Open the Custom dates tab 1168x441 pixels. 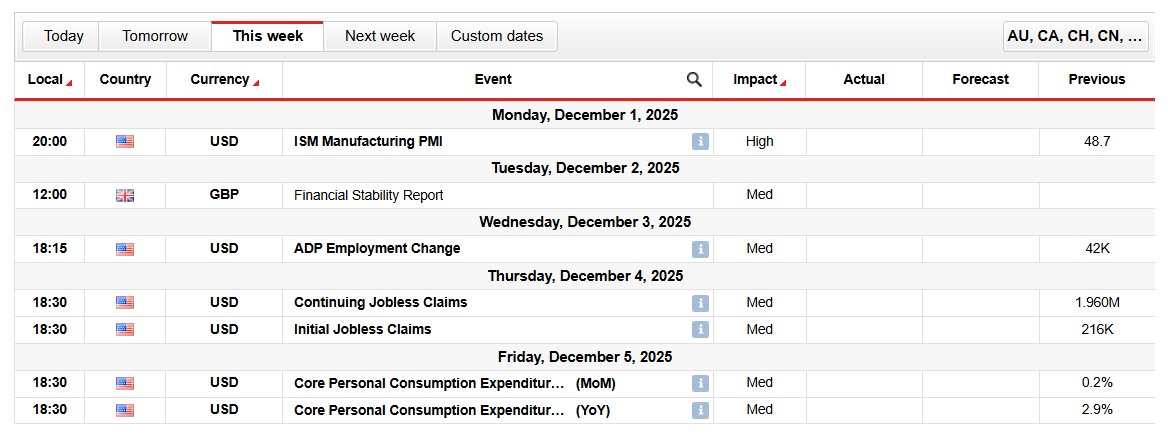click(x=497, y=36)
